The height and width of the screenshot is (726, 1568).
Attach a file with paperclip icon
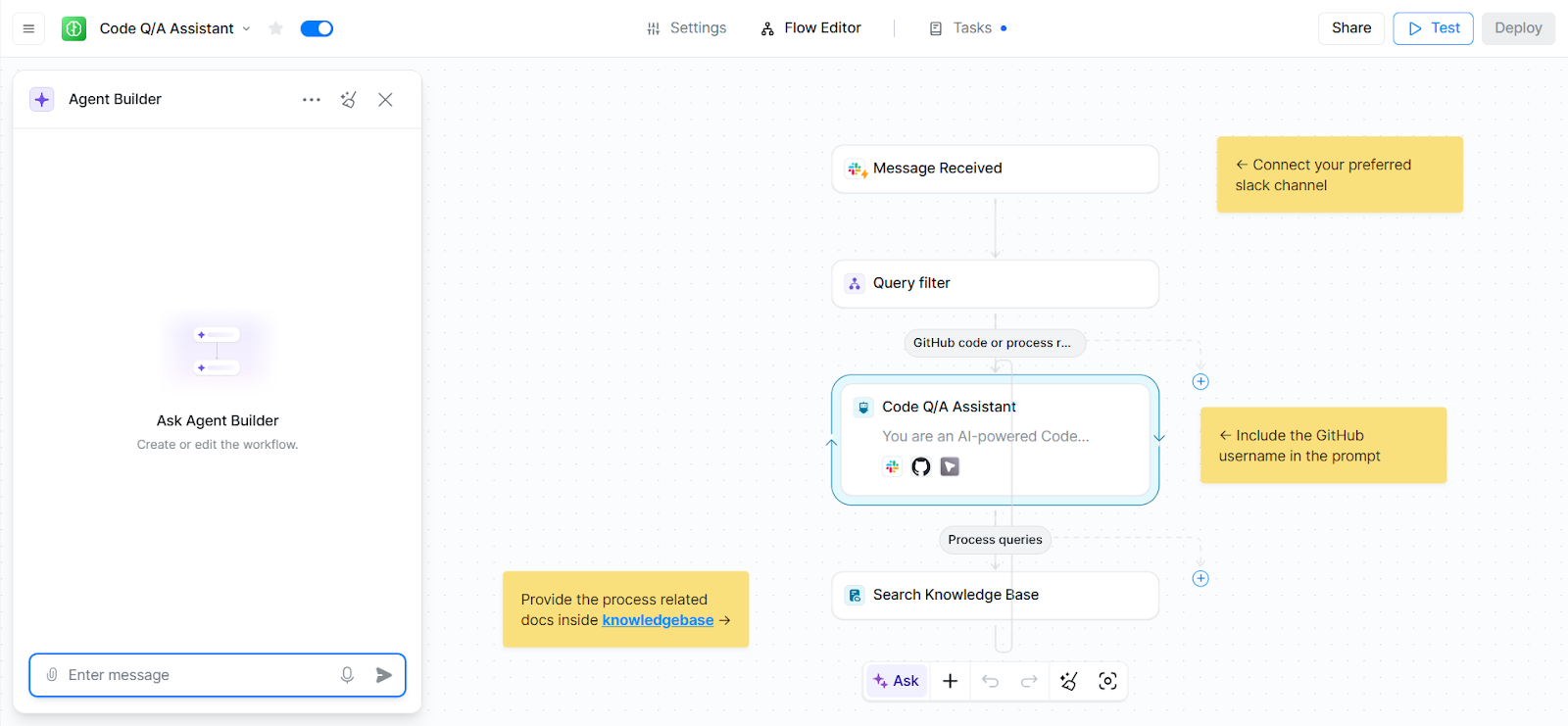click(52, 675)
